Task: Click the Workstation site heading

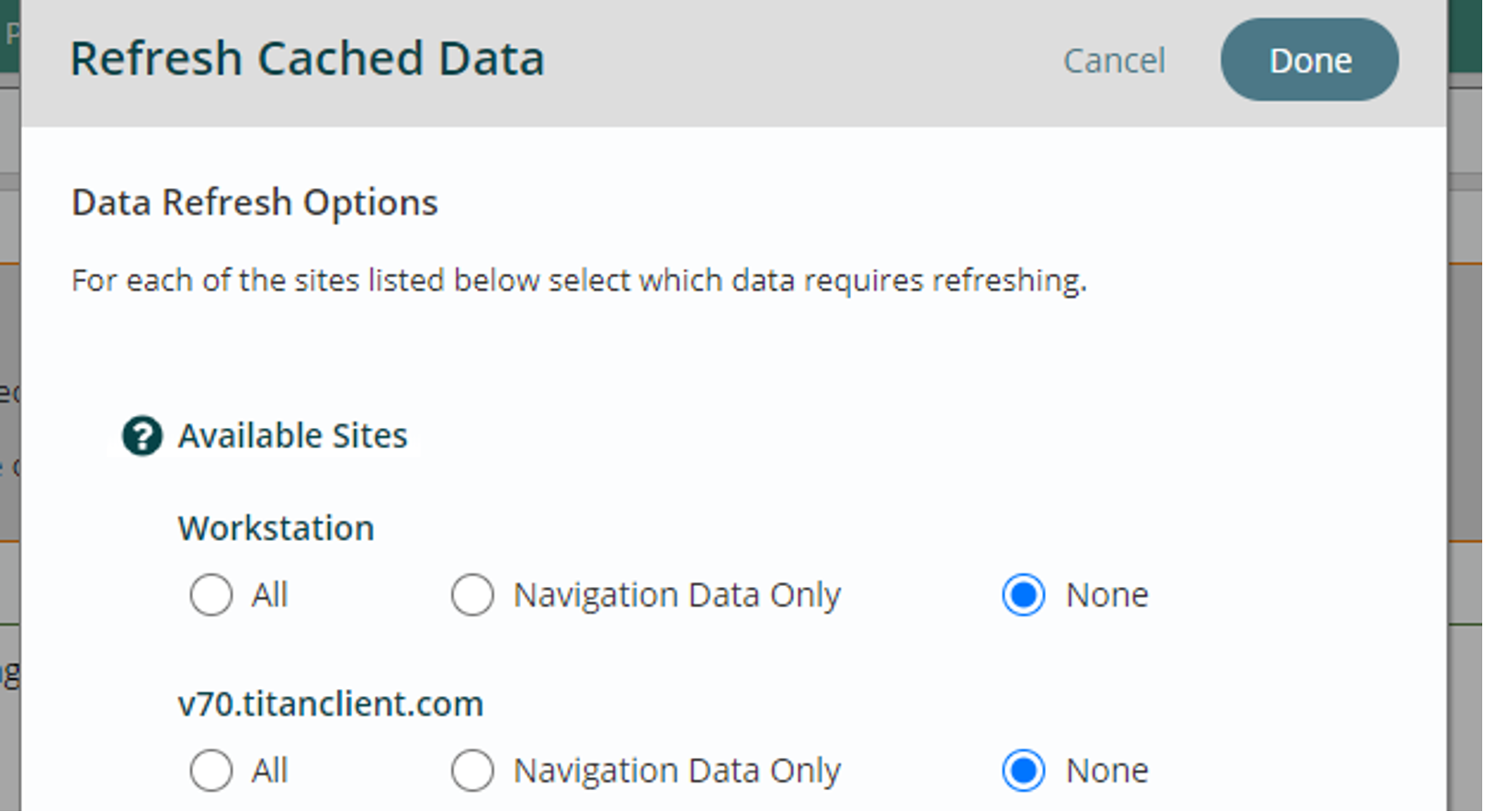Action: (x=276, y=528)
